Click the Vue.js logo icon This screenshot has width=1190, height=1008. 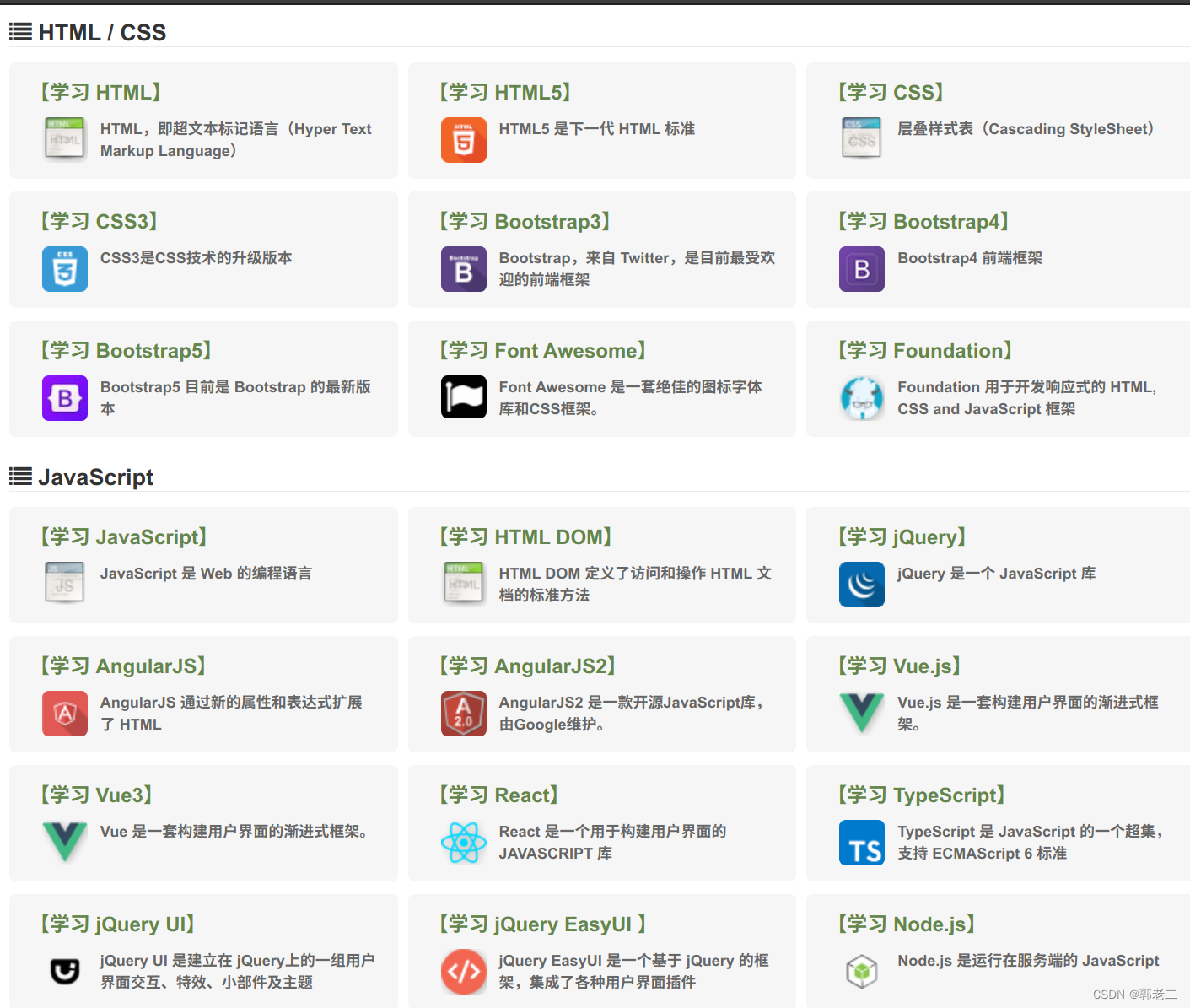click(x=862, y=714)
